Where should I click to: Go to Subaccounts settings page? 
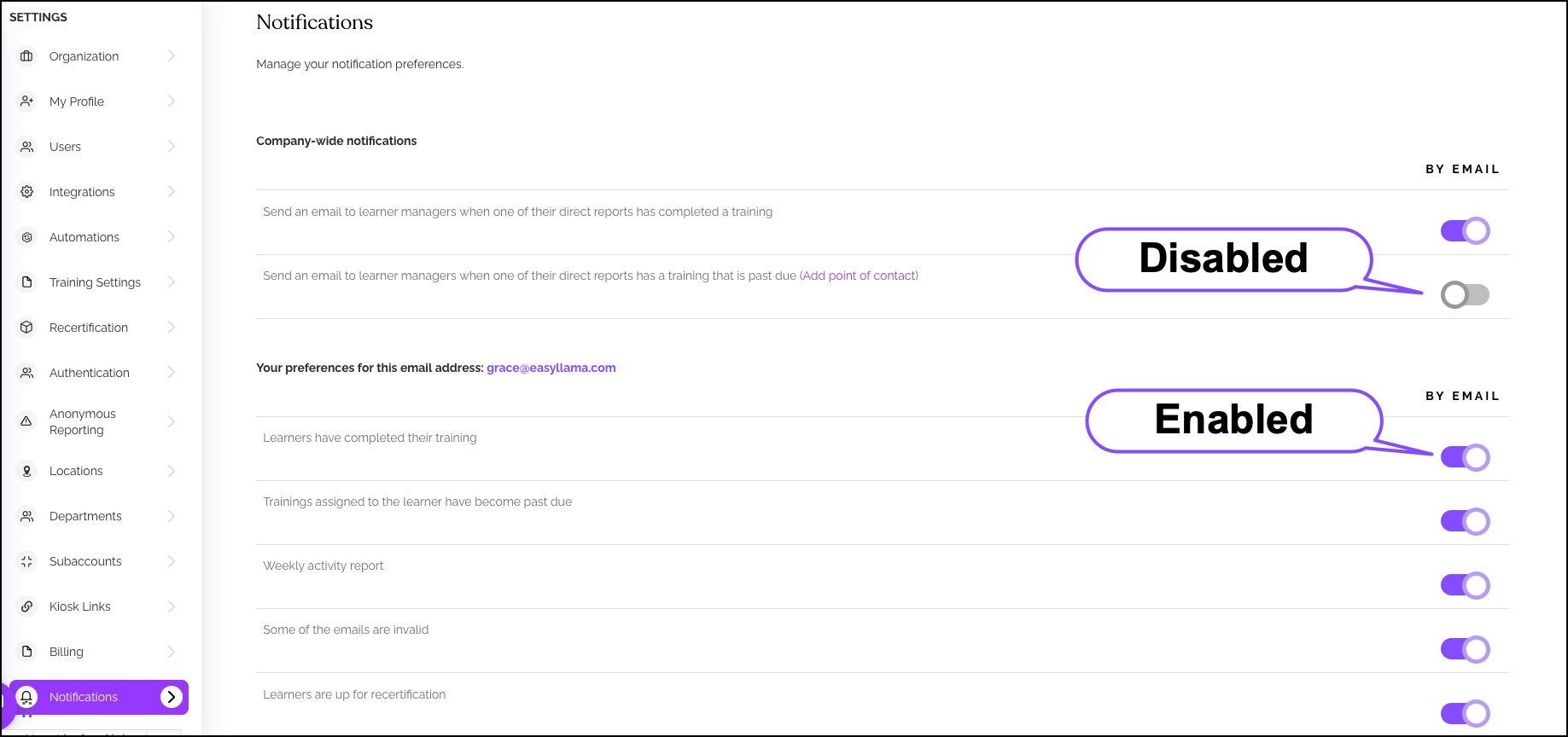[x=85, y=561]
